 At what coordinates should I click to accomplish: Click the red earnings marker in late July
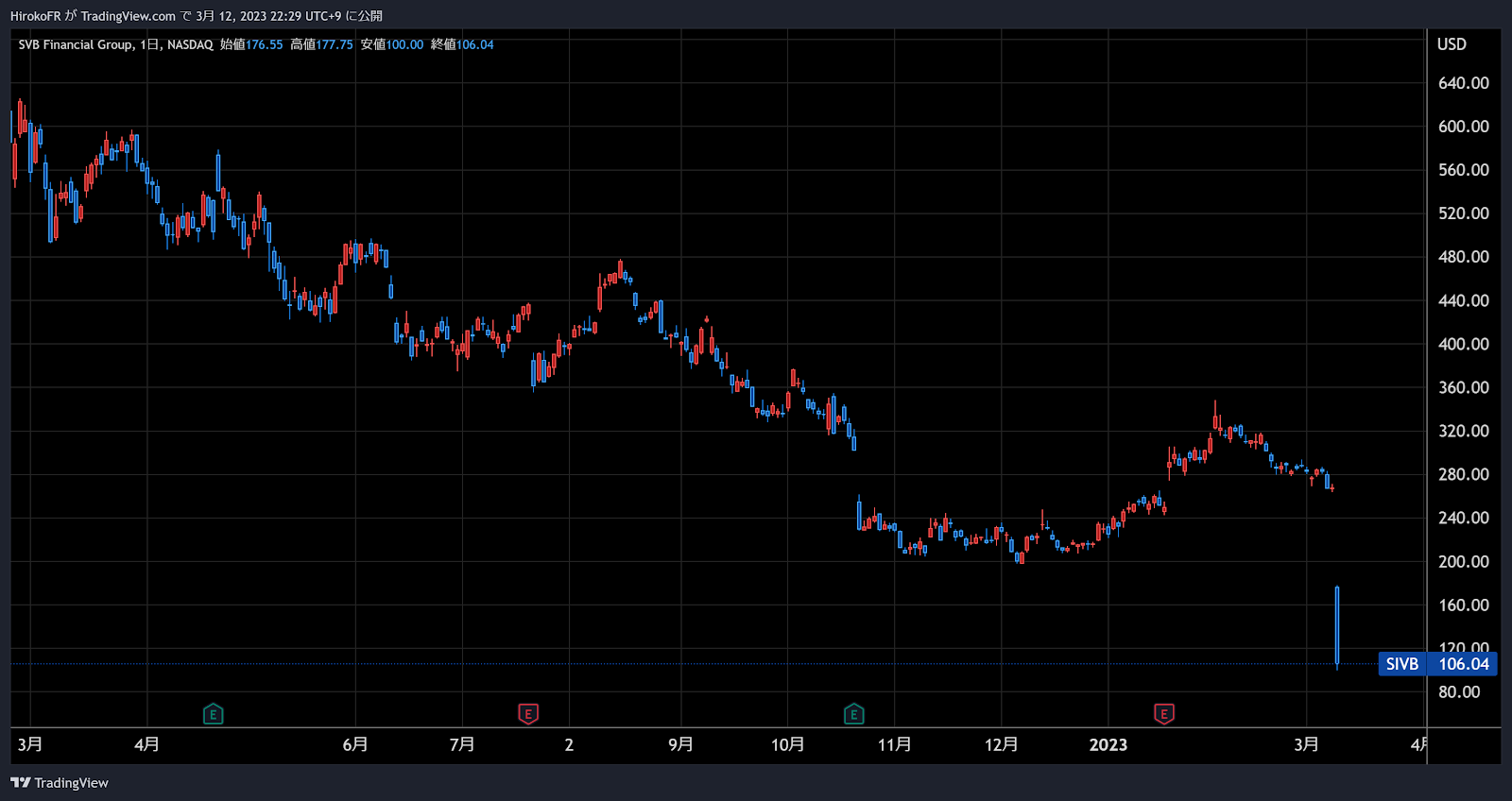point(528,714)
